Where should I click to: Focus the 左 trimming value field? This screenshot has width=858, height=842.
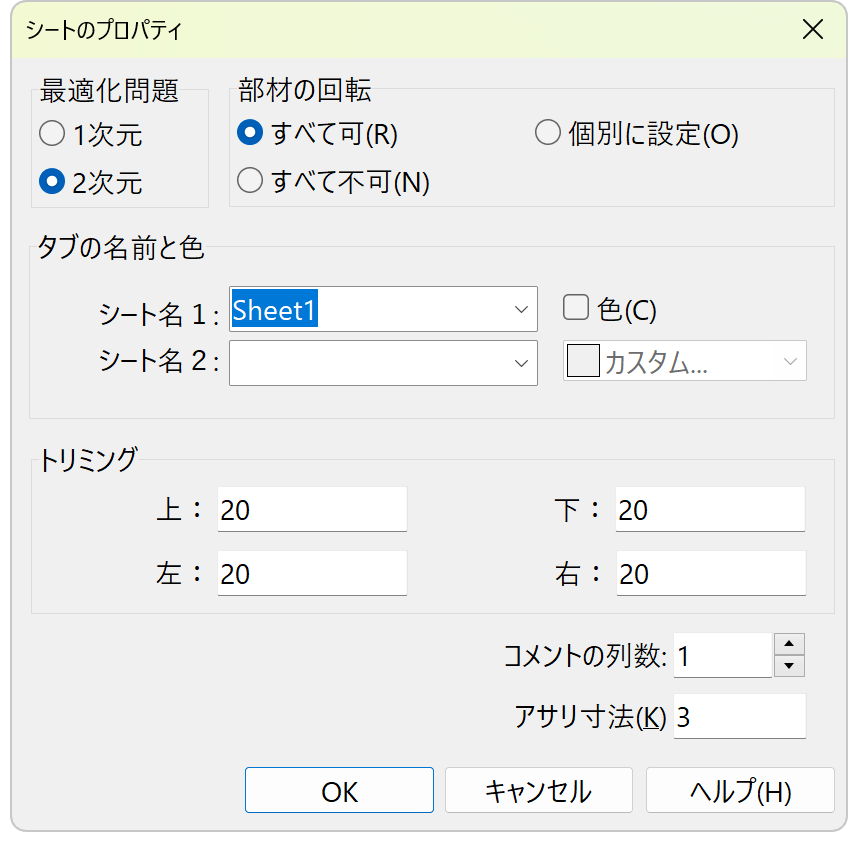(312, 573)
